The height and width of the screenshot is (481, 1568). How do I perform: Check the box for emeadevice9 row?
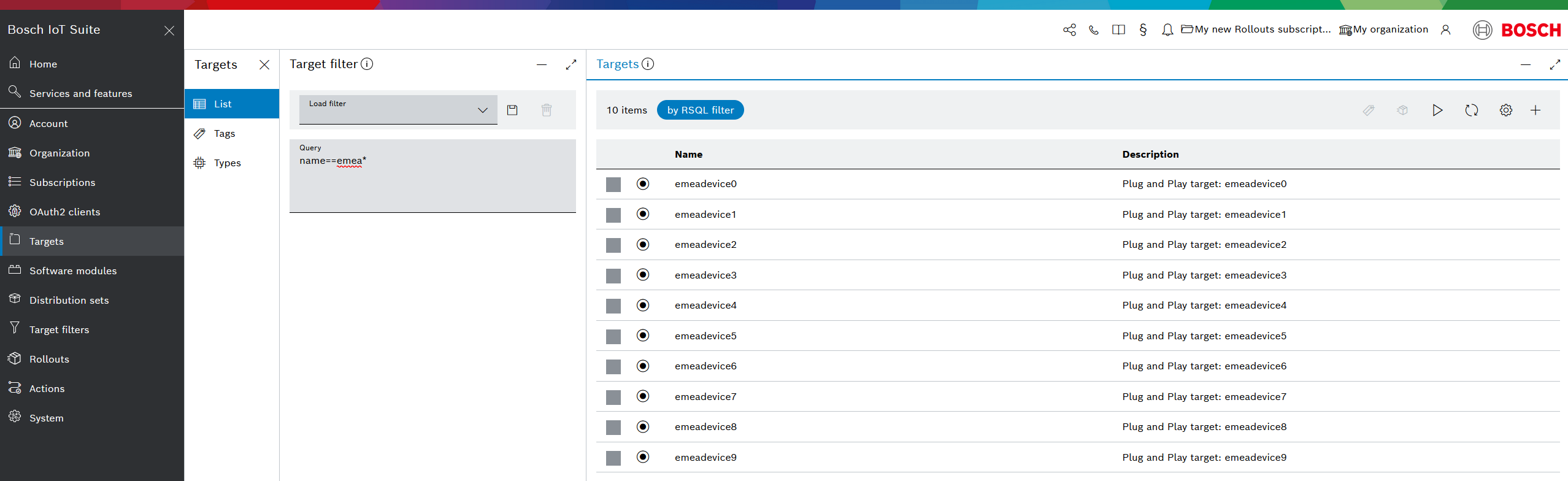(613, 458)
